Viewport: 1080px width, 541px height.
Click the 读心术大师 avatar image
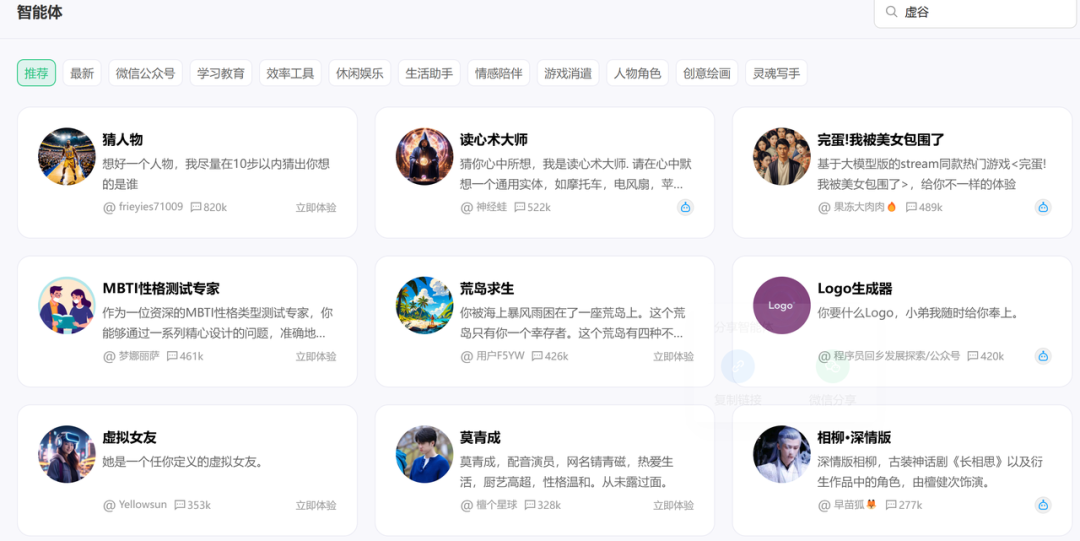pos(424,156)
